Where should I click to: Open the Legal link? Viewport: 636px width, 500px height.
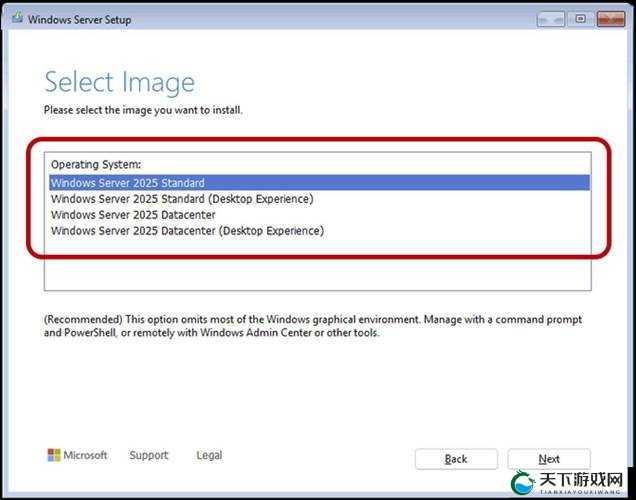(209, 455)
